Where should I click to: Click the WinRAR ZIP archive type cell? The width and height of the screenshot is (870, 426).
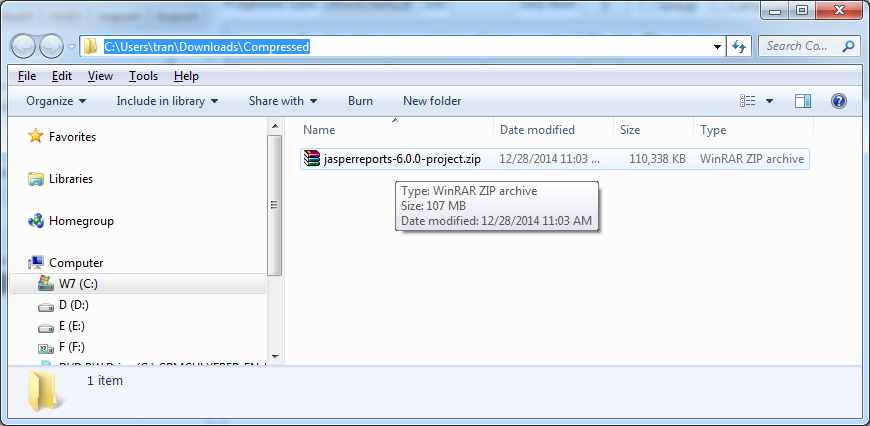click(x=752, y=159)
